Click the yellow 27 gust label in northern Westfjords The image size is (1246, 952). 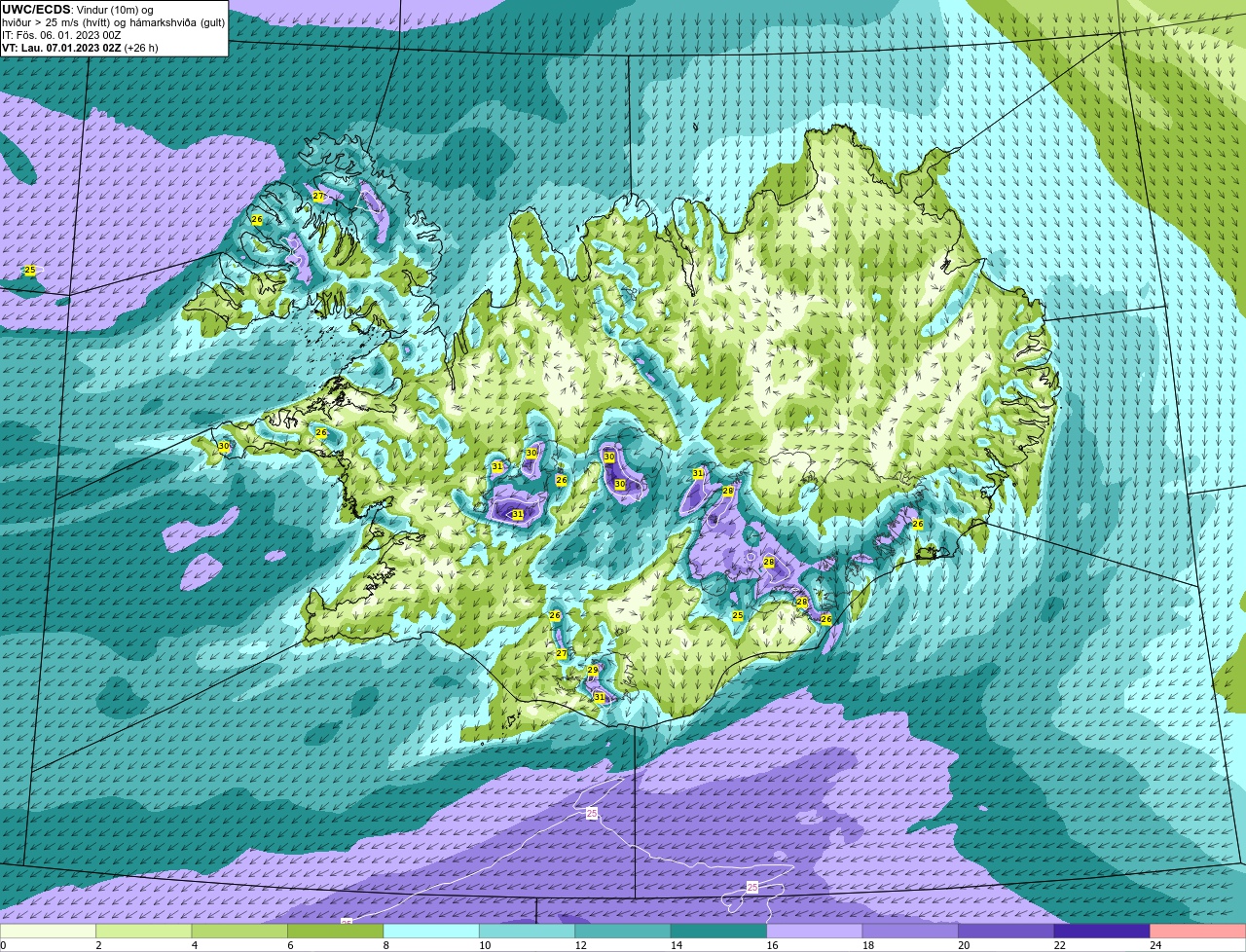coord(318,197)
